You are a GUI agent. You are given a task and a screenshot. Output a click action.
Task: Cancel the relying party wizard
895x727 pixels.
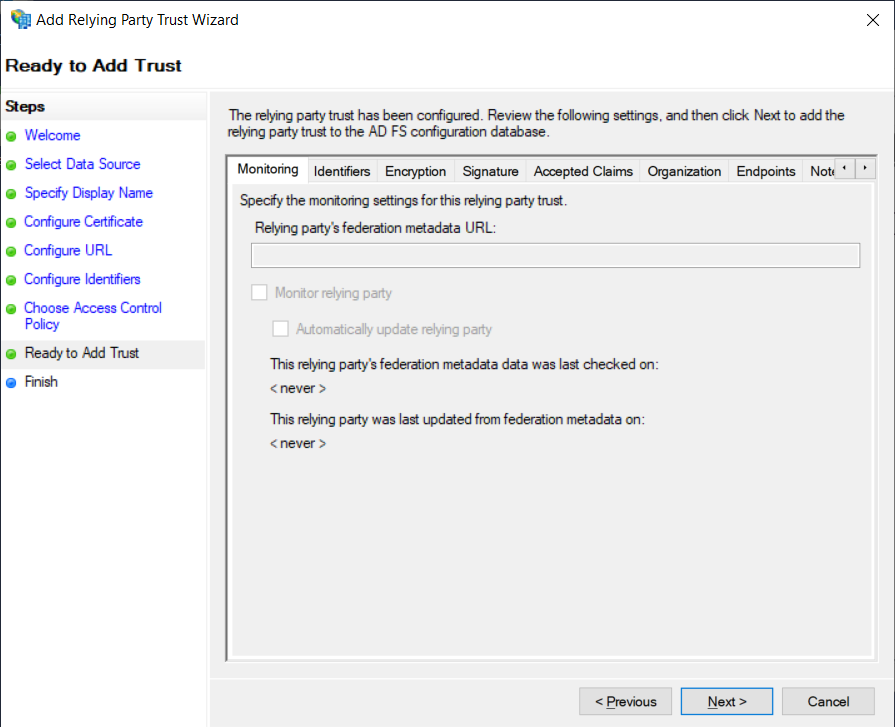[x=828, y=701]
